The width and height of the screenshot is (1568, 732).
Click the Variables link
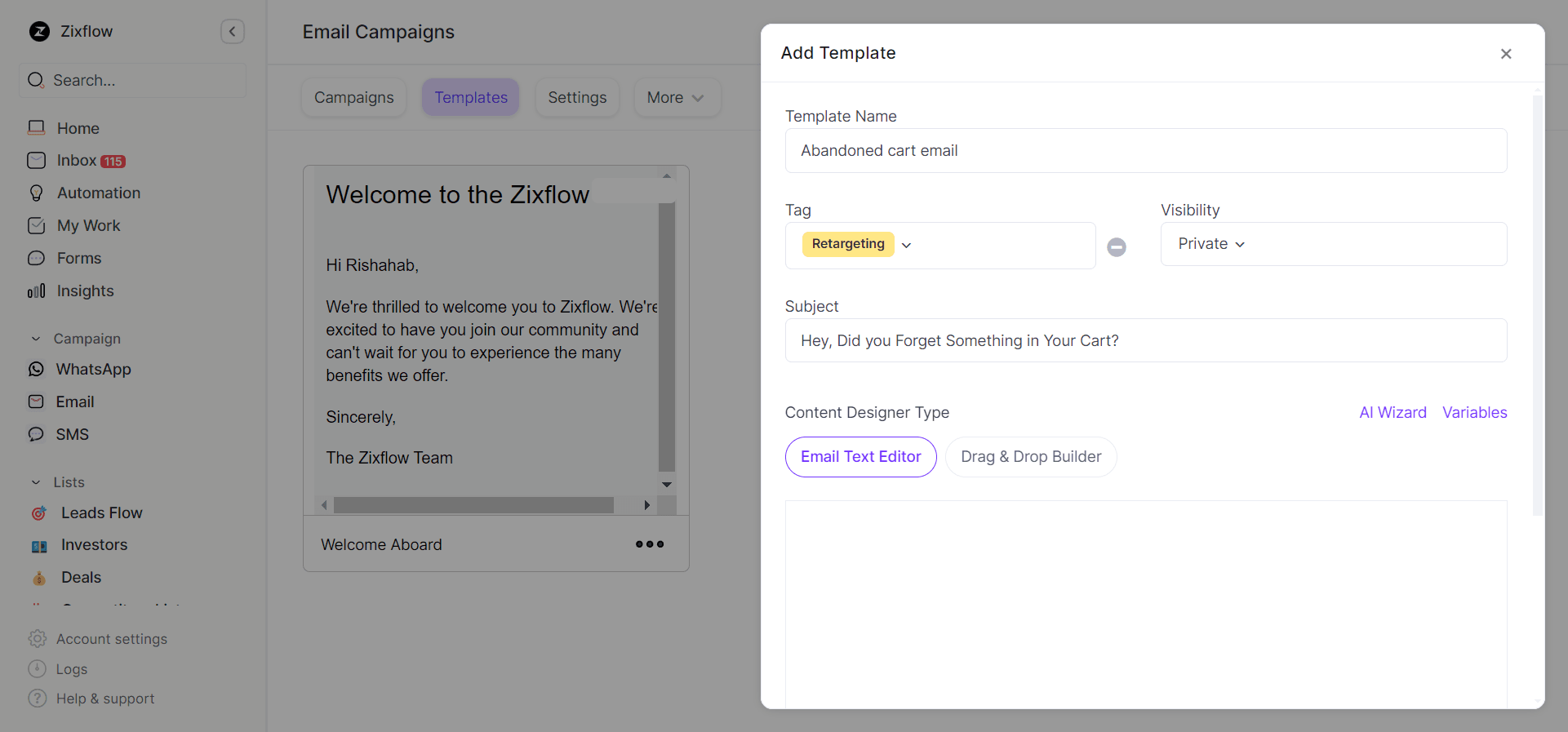point(1474,413)
